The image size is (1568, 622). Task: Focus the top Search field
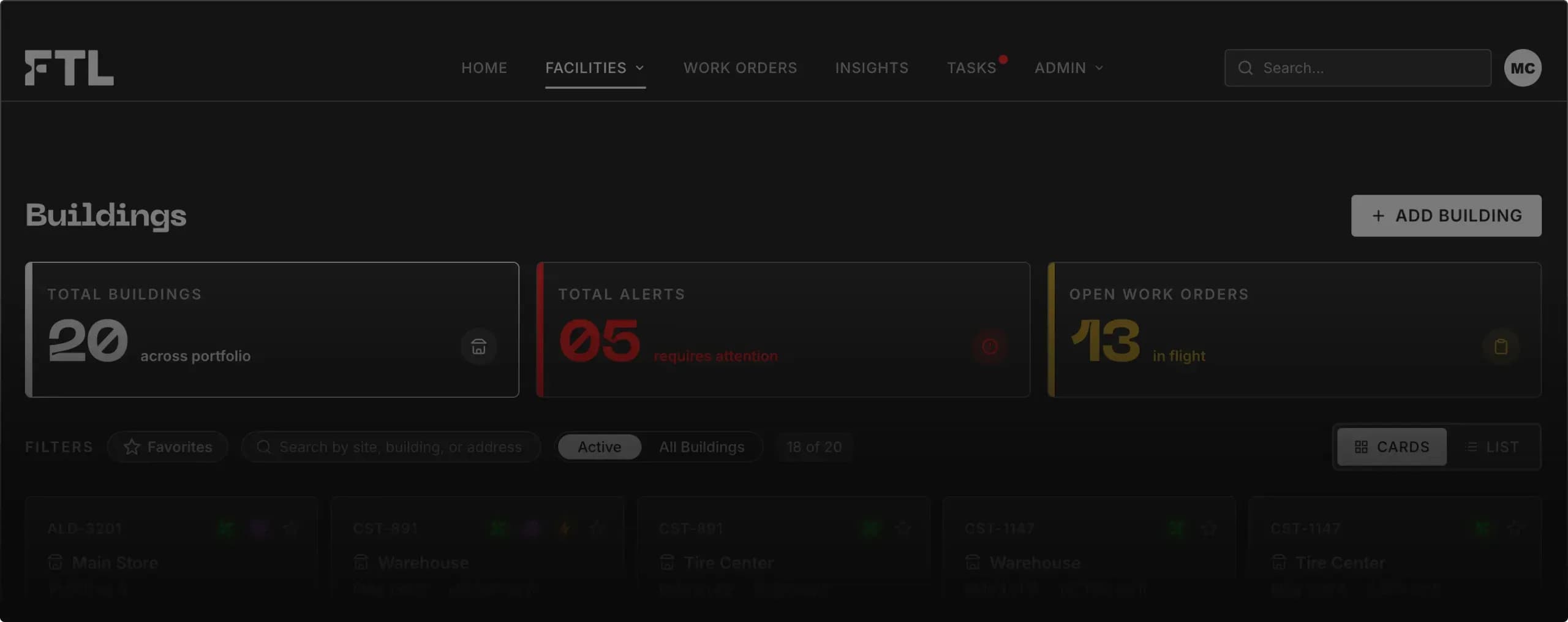[1358, 68]
